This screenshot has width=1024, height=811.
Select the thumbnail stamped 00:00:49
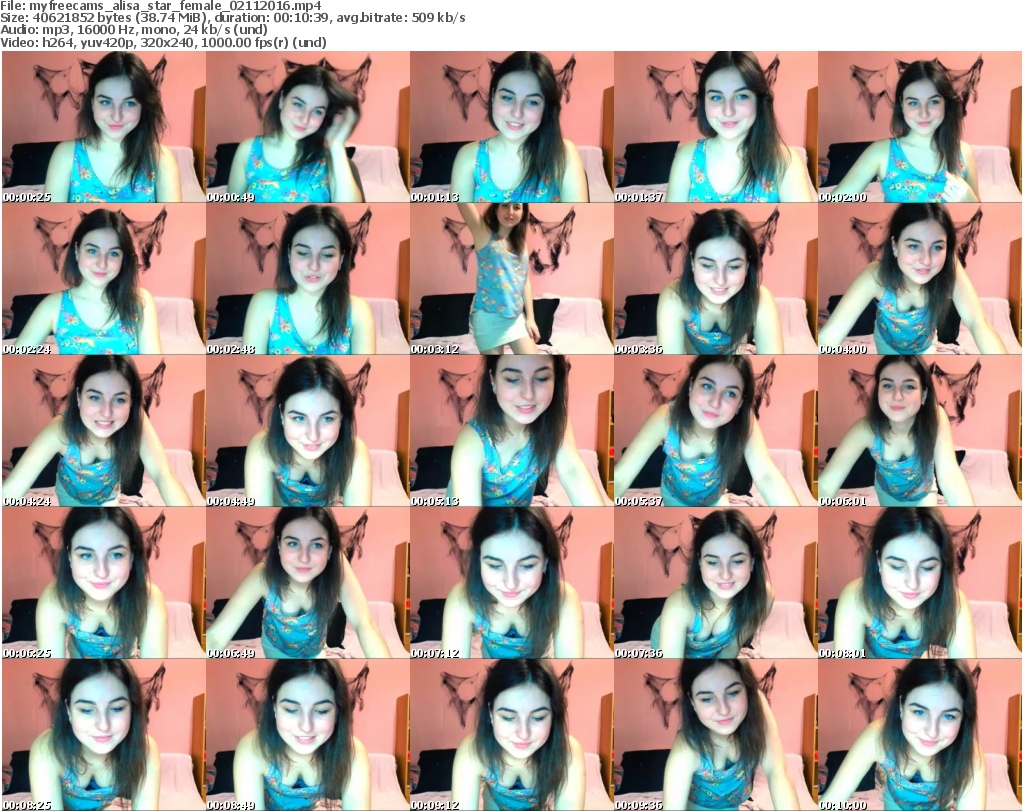[x=308, y=127]
